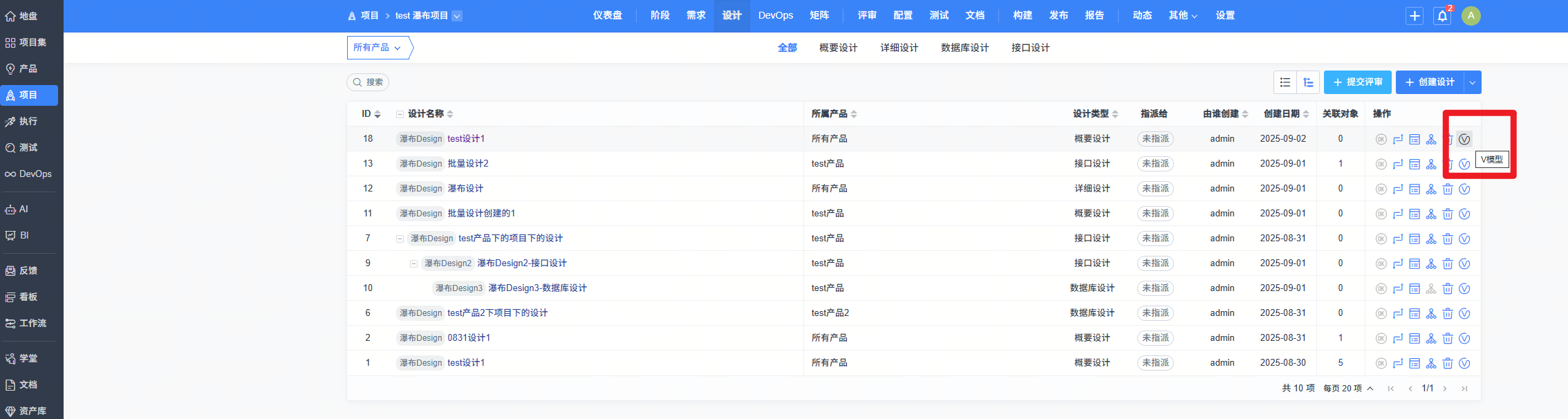Switch to flat list view mode

click(x=1285, y=82)
